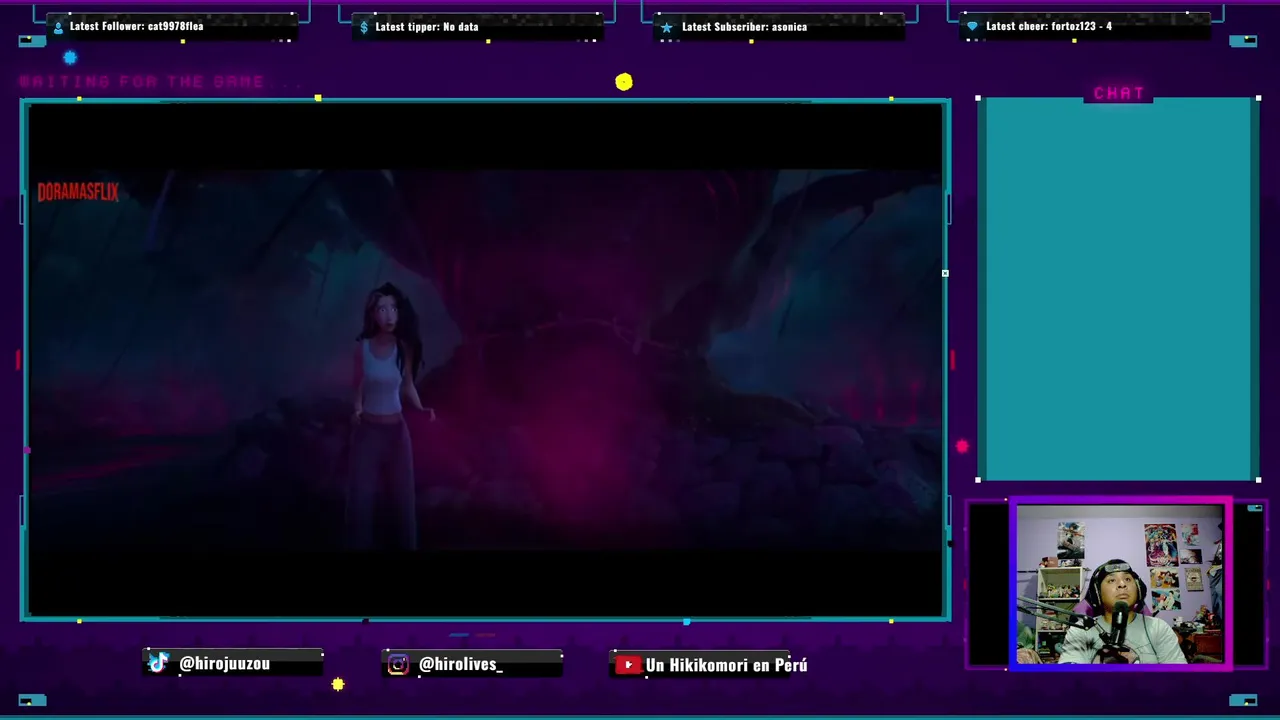Click the animated woman in the video
1280x720 pixels.
point(388,415)
